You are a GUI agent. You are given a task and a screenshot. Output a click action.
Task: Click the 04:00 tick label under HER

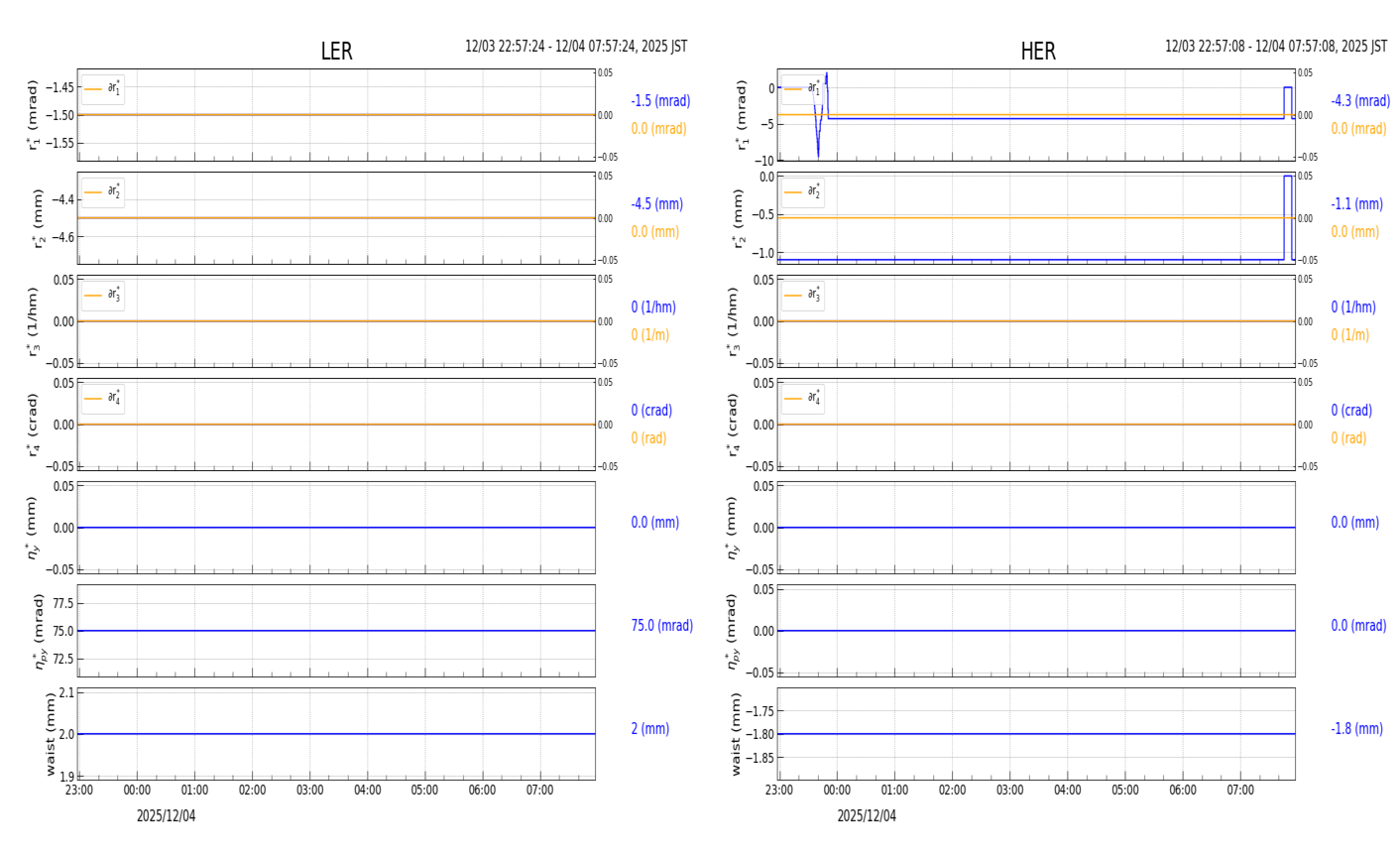[x=1068, y=791]
